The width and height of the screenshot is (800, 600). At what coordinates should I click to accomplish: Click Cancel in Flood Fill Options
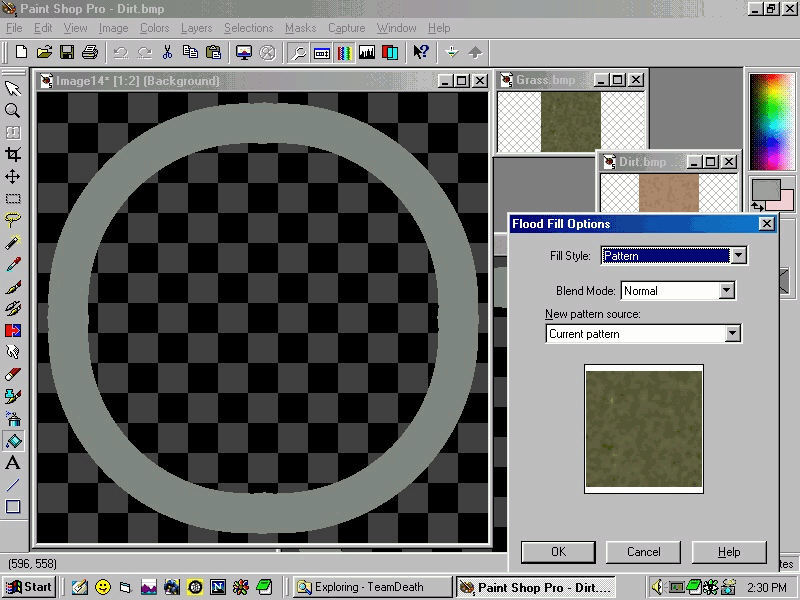[x=643, y=551]
